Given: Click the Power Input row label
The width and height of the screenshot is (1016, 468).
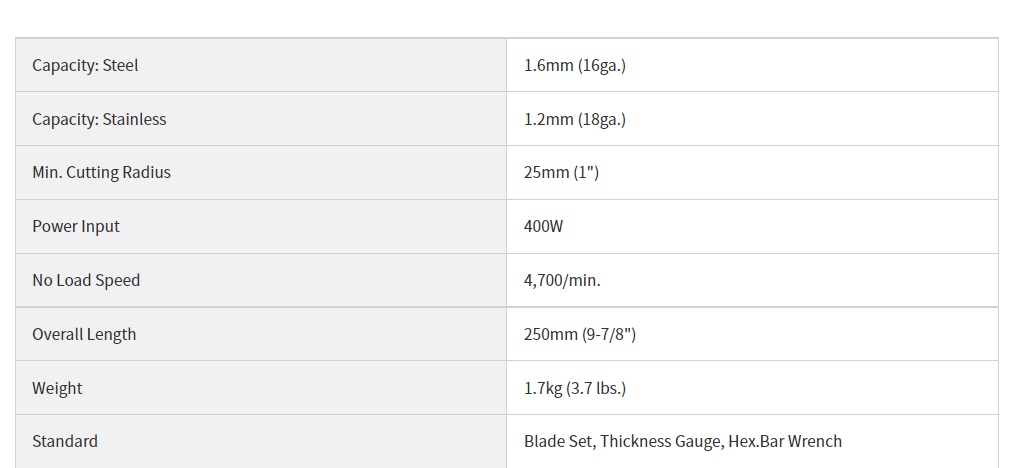Looking at the screenshot, I should pos(76,226).
